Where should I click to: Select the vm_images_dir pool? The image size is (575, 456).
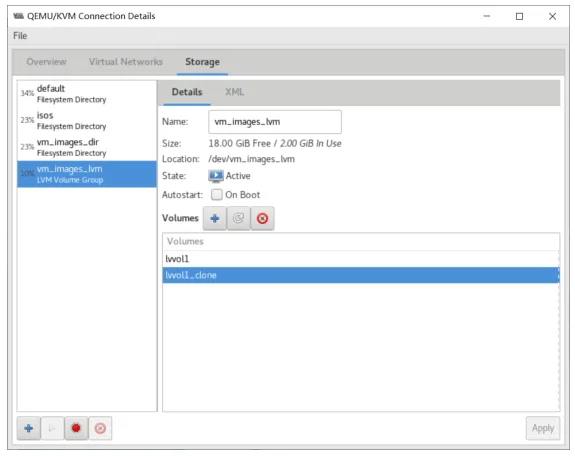87,147
